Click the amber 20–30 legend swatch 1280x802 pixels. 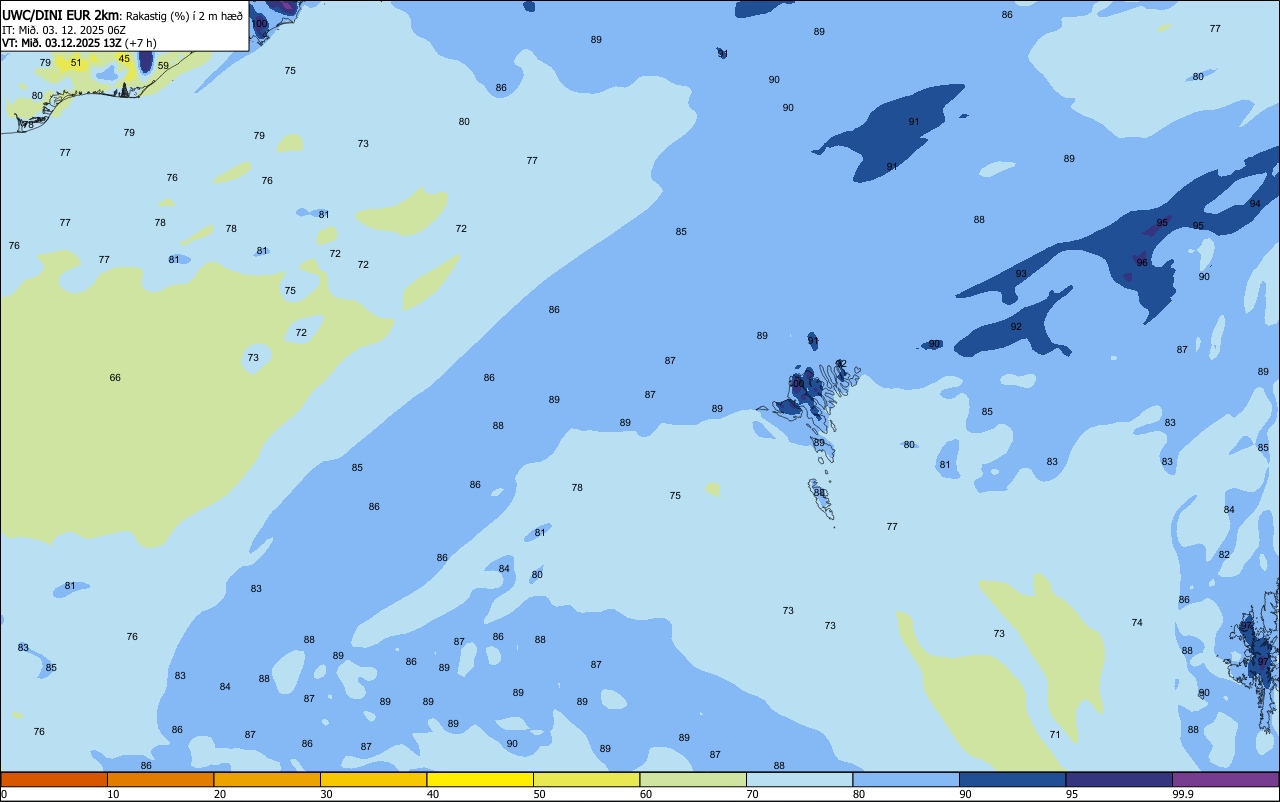click(x=267, y=779)
